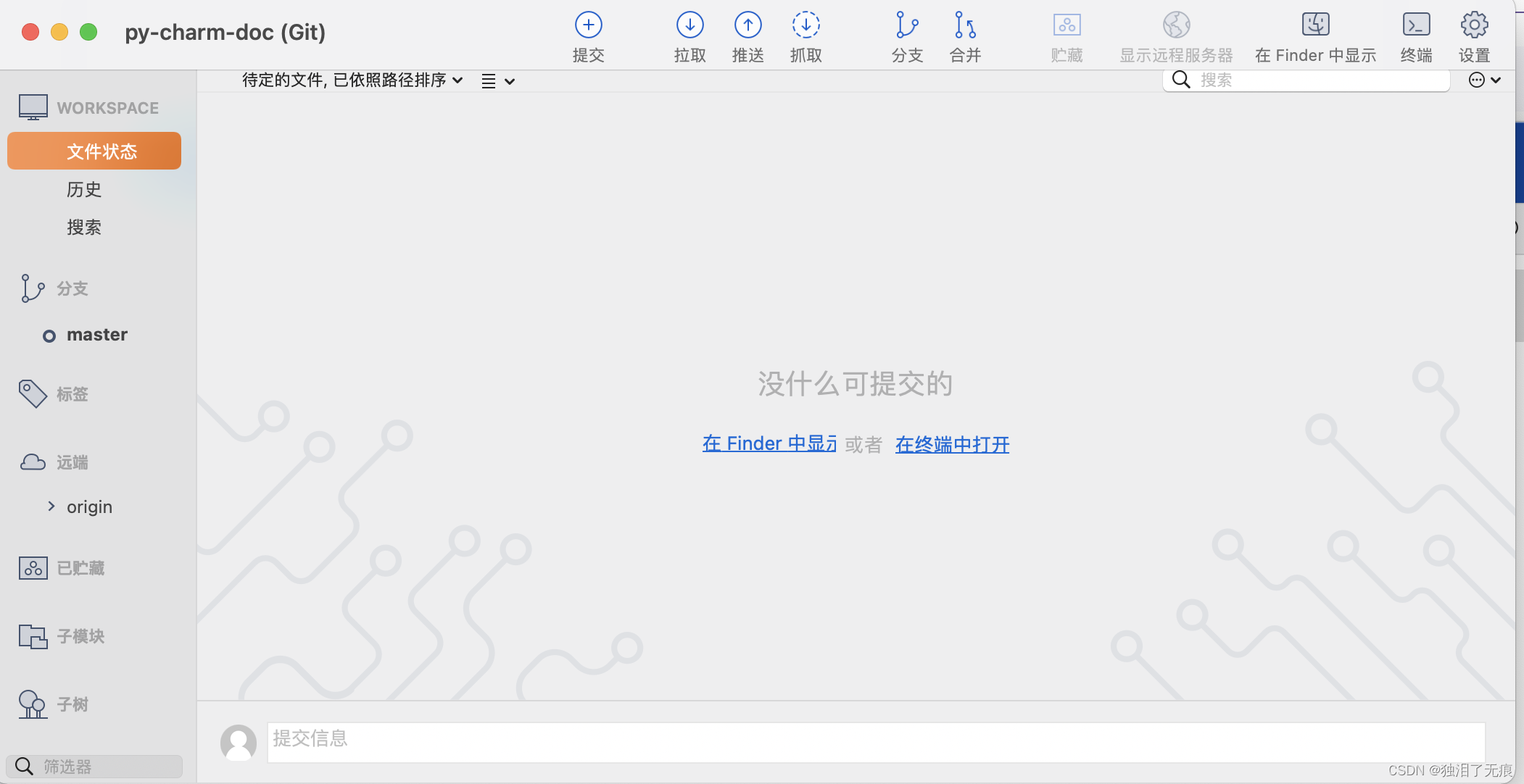Expand the origin remote tree item

pyautogui.click(x=51, y=506)
